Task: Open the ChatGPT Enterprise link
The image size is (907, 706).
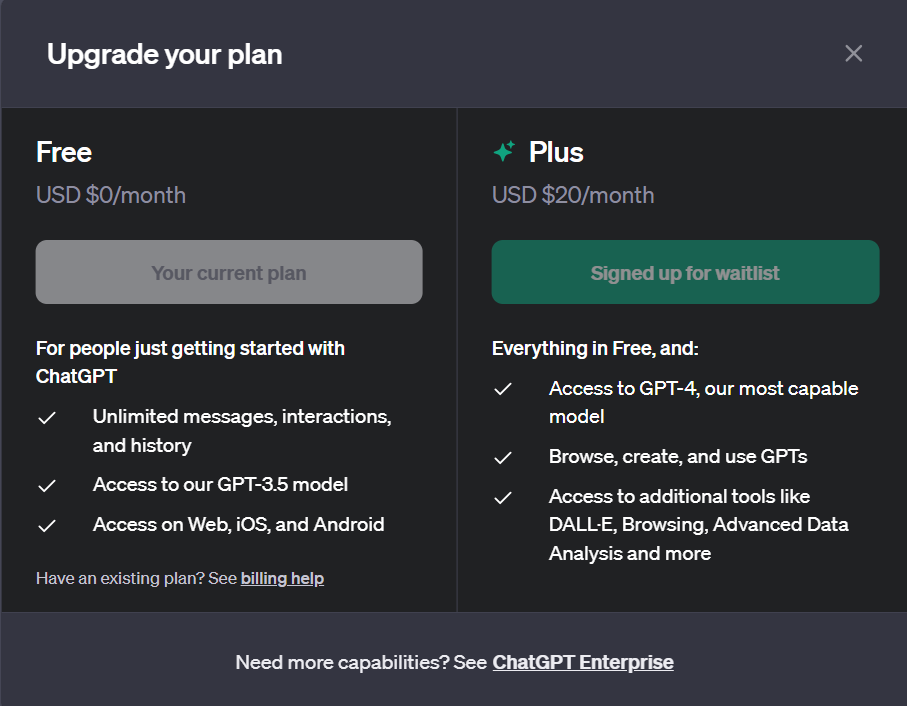Action: 583,662
